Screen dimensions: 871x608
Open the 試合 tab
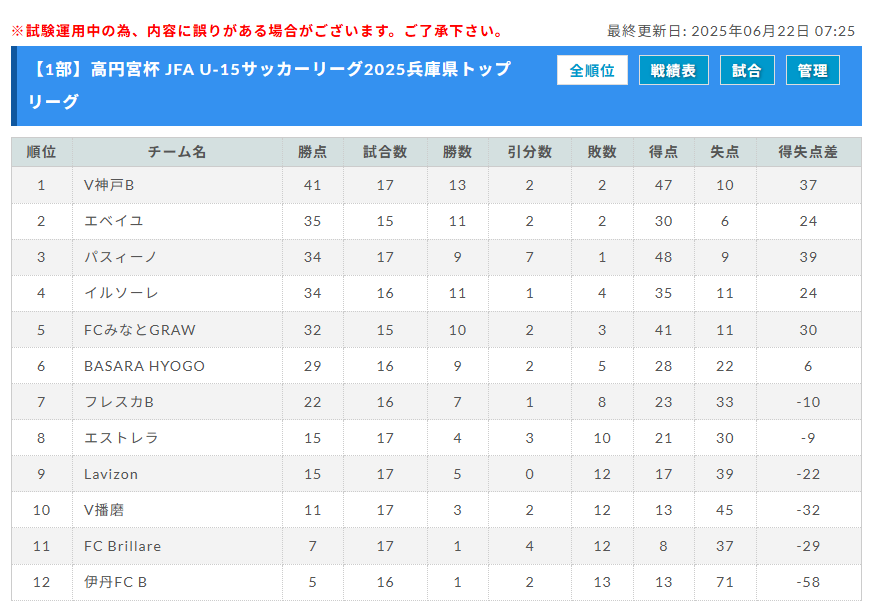point(747,71)
